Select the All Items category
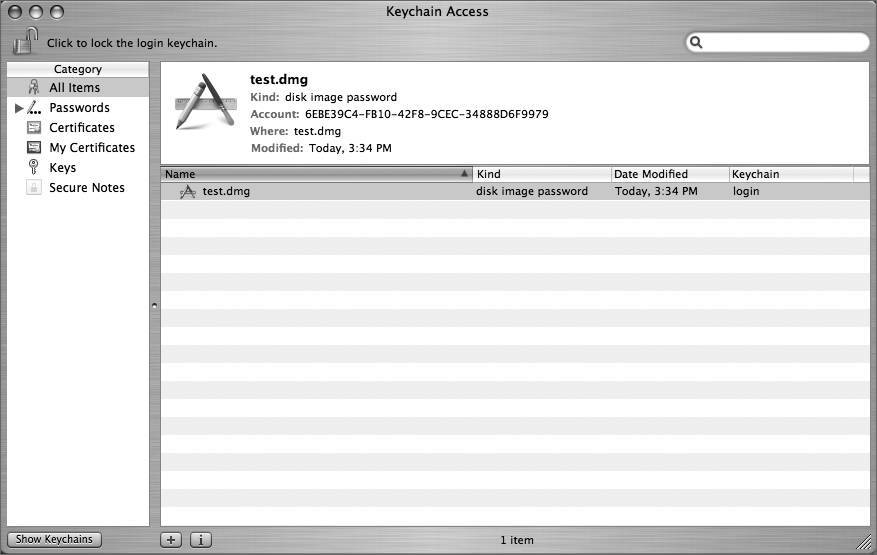877x555 pixels. pos(78,87)
